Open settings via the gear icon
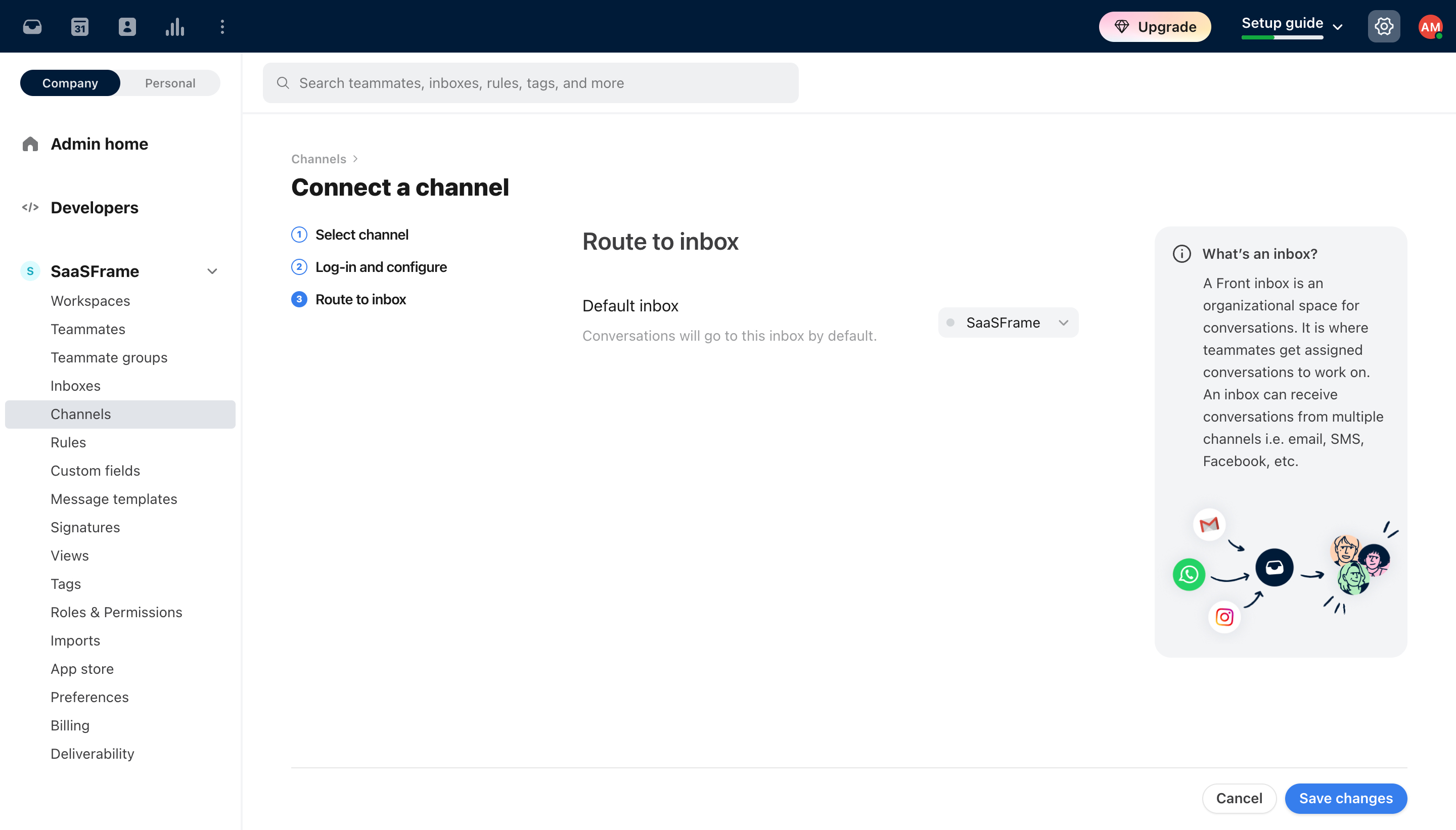 click(1384, 26)
